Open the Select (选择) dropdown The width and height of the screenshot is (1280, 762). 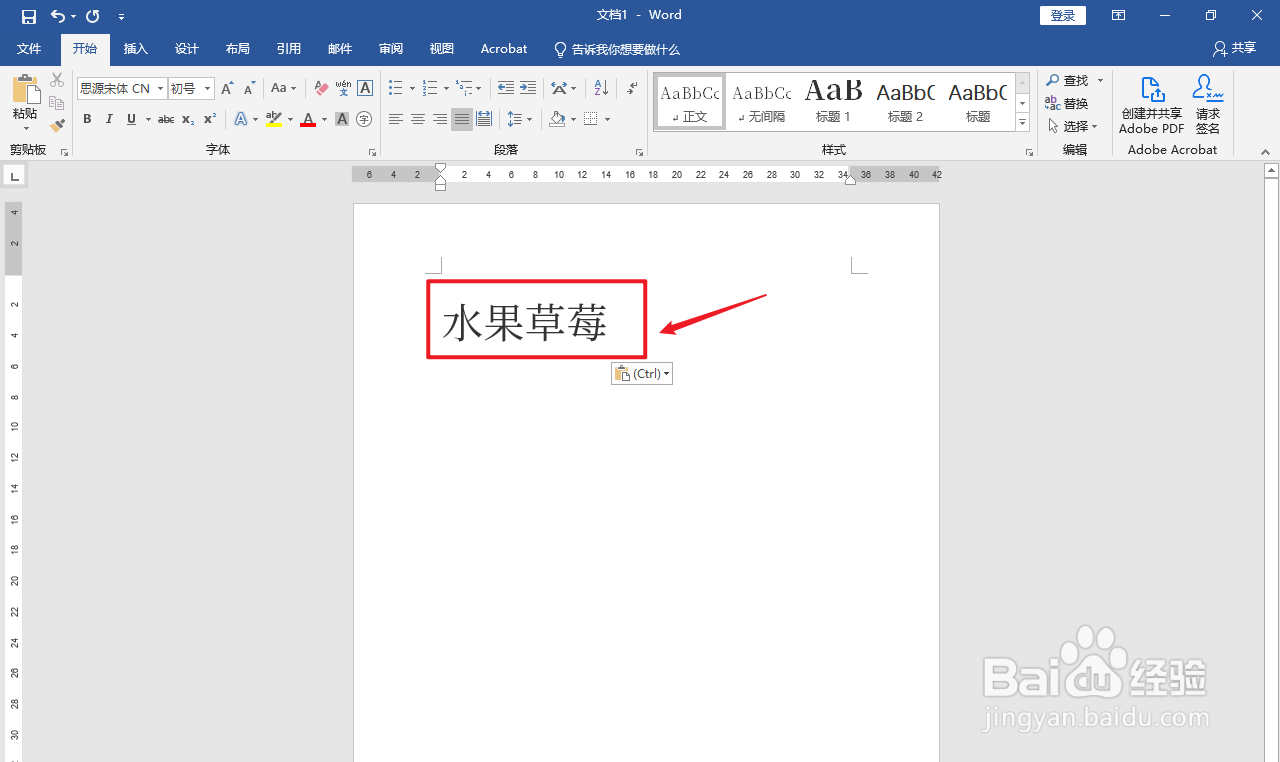[x=1072, y=126]
